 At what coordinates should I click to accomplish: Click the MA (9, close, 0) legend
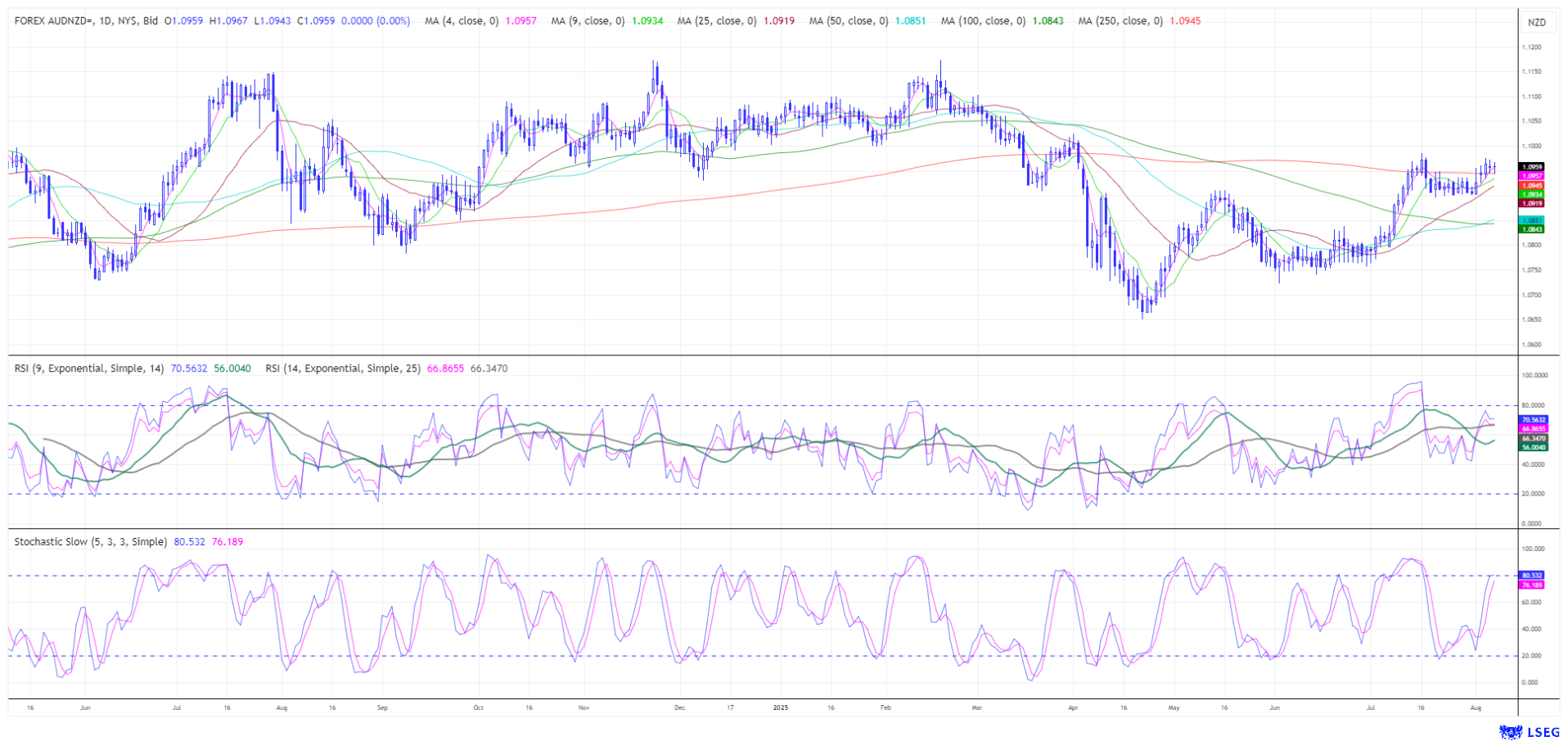(x=588, y=20)
